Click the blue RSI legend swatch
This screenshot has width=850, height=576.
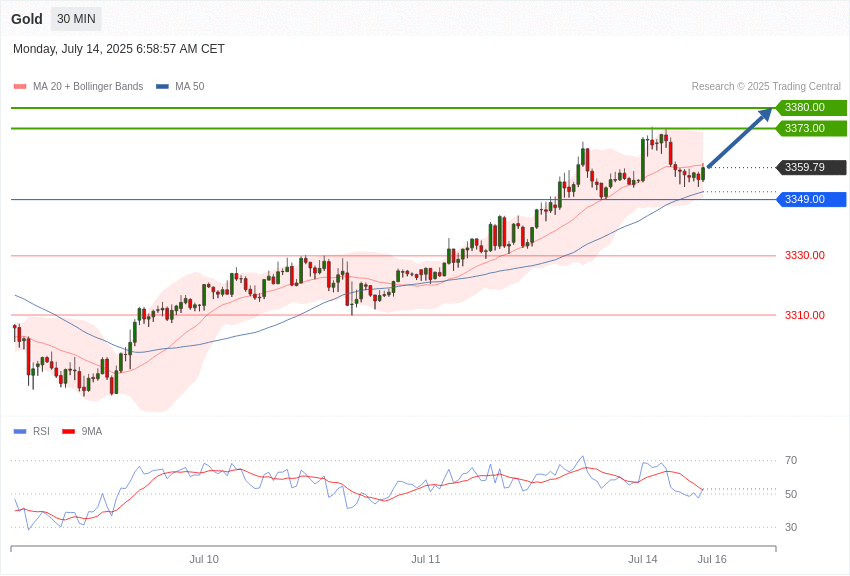coord(20,431)
